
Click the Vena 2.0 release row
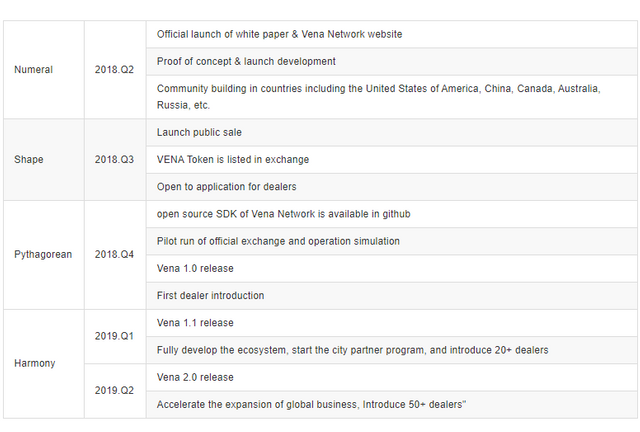(195, 377)
